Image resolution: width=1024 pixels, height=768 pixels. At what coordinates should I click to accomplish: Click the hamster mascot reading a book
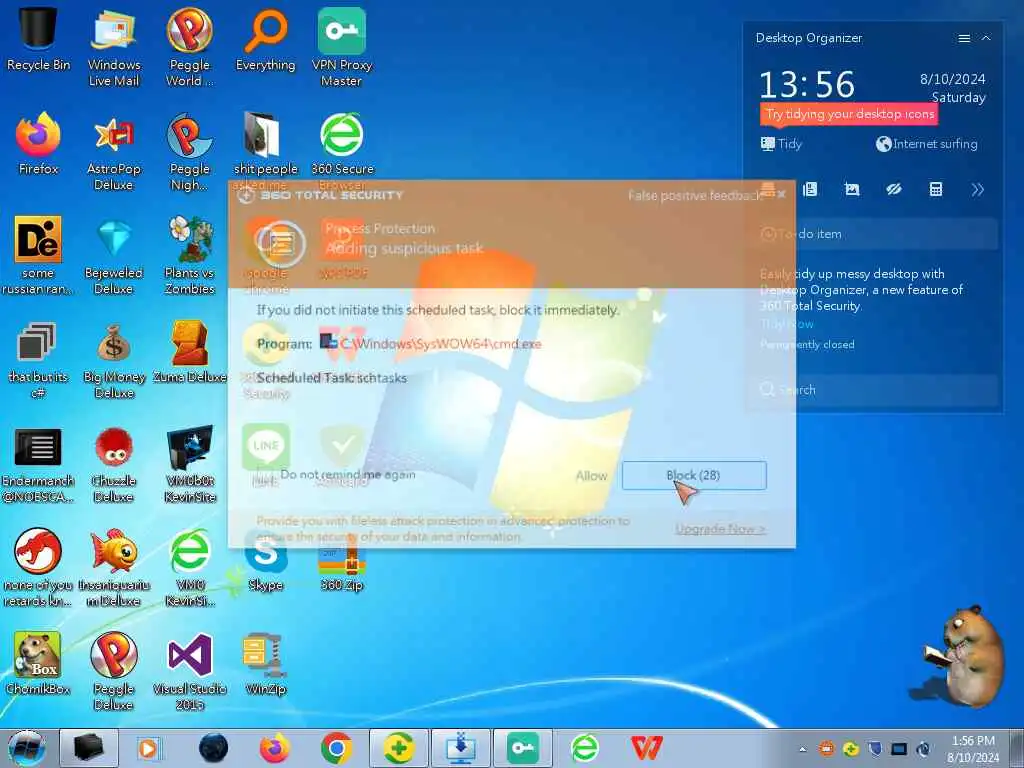click(x=965, y=657)
